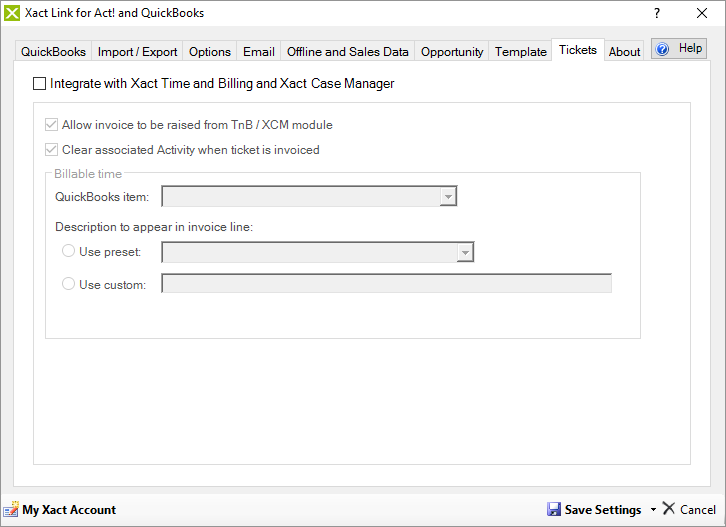Switch to the QuickBooks tab
The height and width of the screenshot is (527, 726).
[x=53, y=51]
